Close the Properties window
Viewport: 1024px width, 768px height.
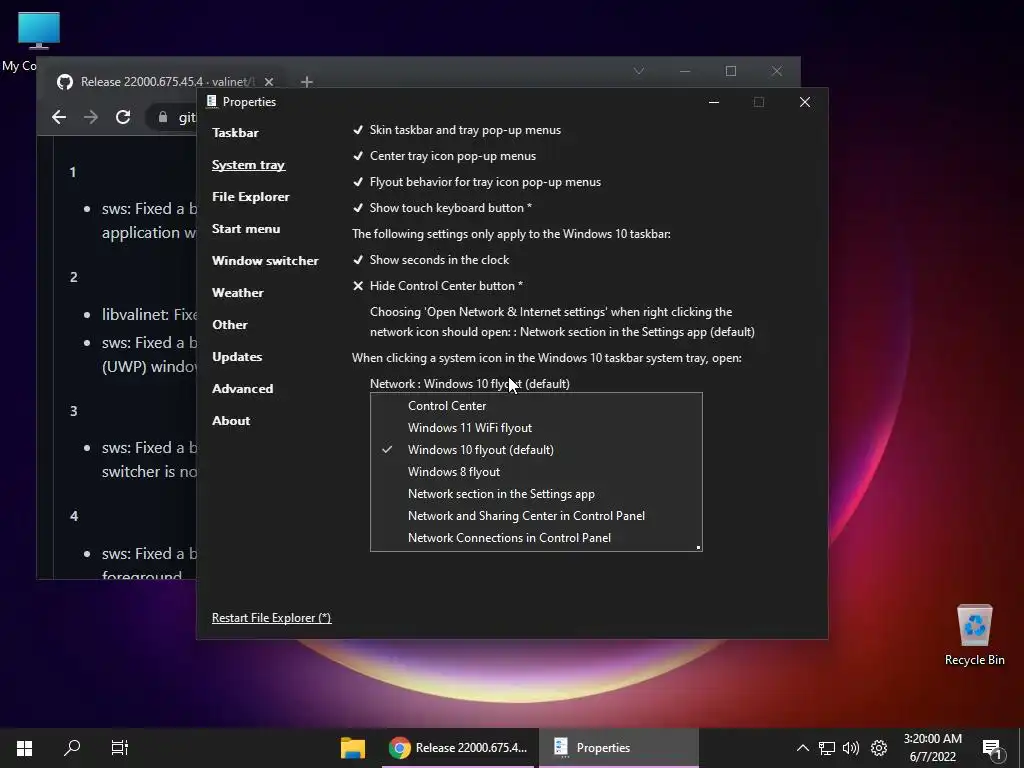[x=805, y=102]
